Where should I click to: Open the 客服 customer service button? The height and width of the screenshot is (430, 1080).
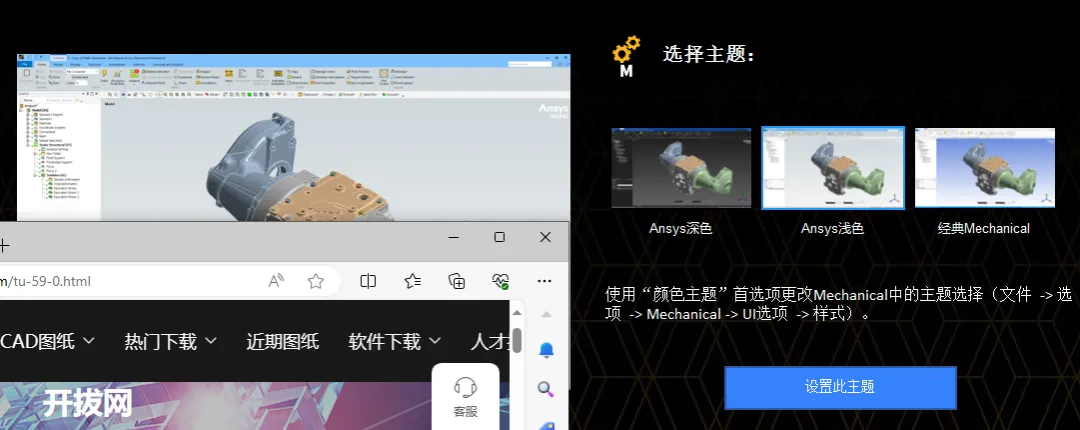coord(466,398)
